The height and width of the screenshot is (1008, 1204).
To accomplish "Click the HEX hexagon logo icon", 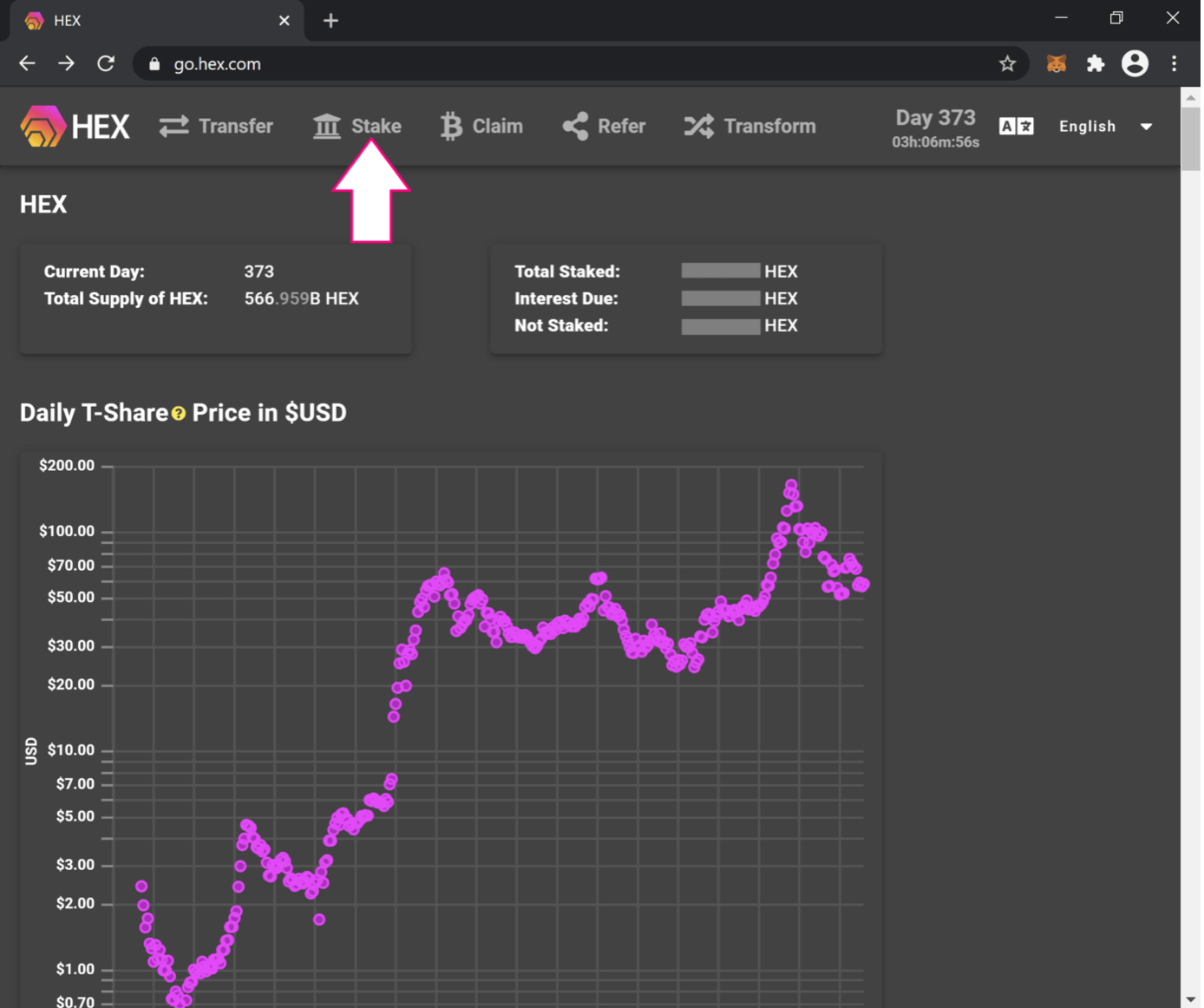I will click(43, 127).
